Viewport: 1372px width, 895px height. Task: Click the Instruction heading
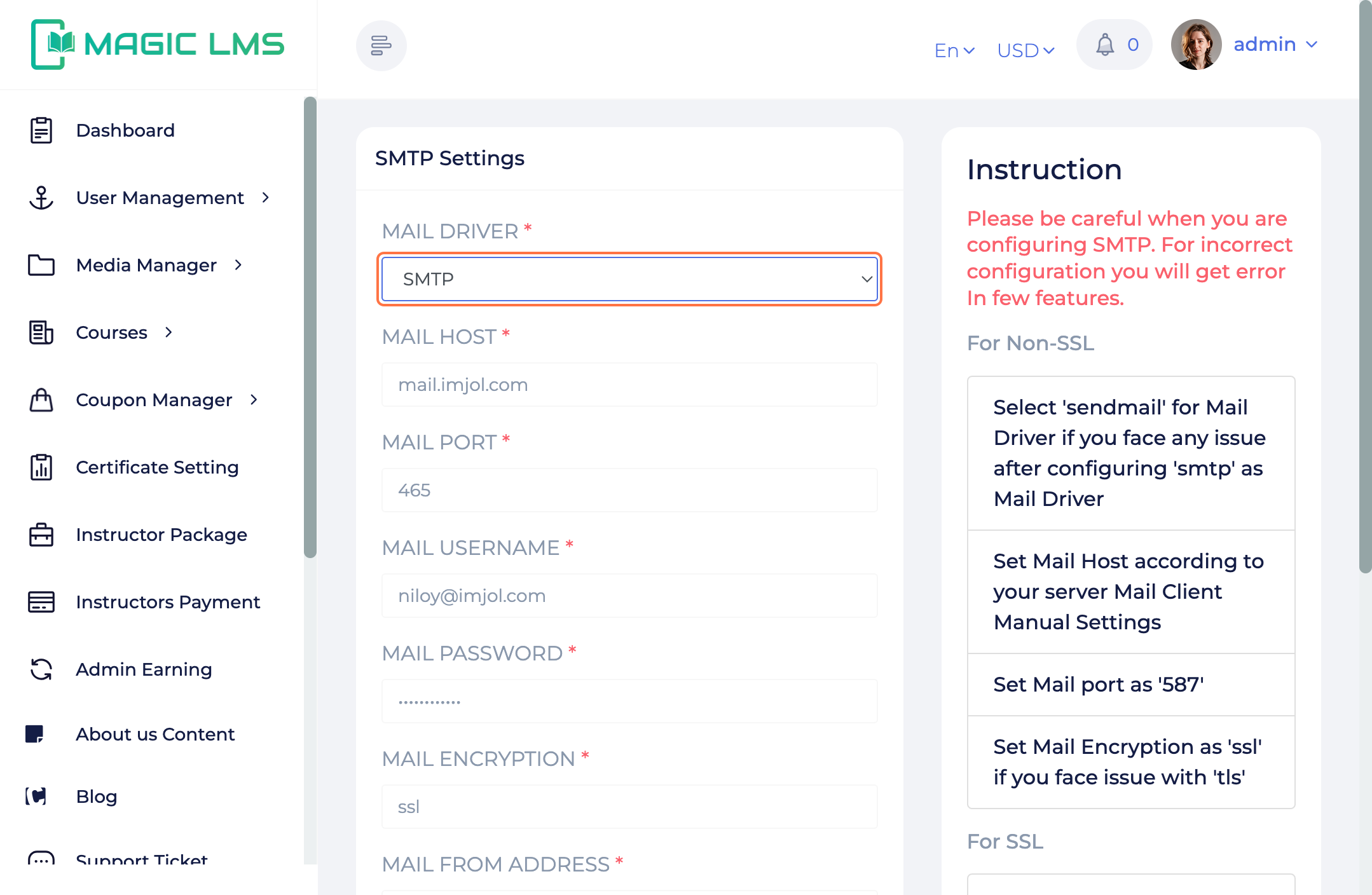pyautogui.click(x=1045, y=170)
